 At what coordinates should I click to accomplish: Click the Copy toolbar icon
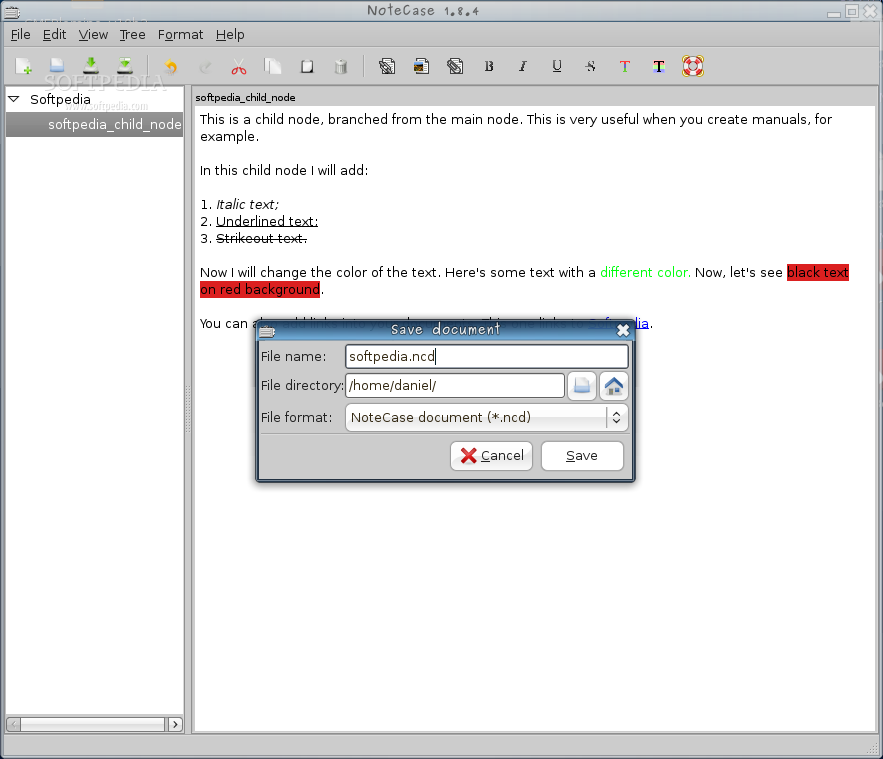[273, 66]
